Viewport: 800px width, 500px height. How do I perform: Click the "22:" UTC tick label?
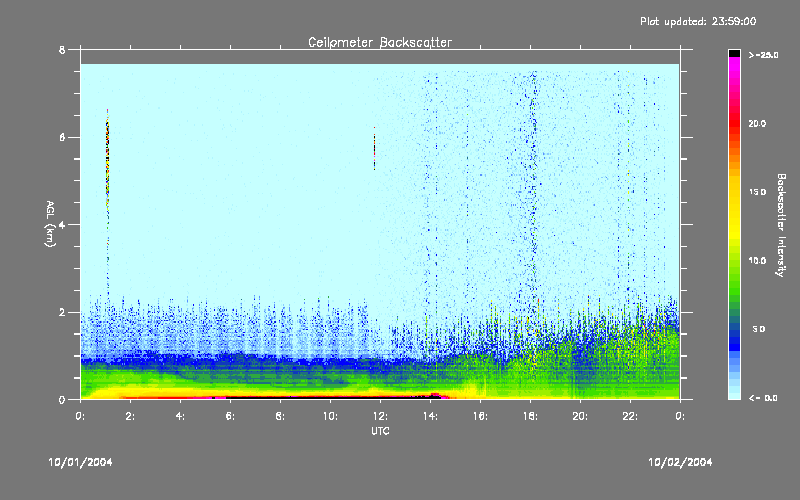coord(630,416)
